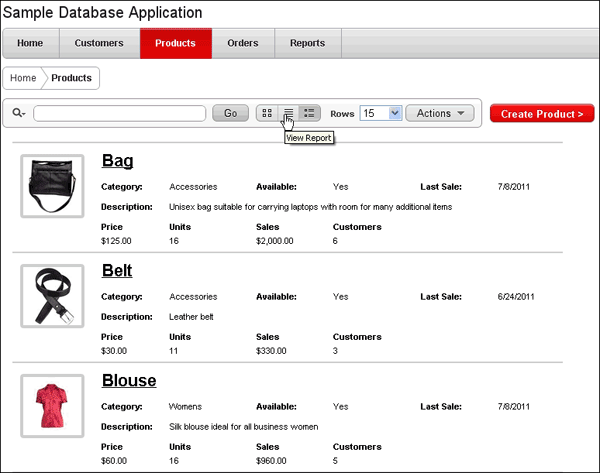This screenshot has height=473, width=600.
Task: Click the Blouse product image
Action: coord(52,405)
